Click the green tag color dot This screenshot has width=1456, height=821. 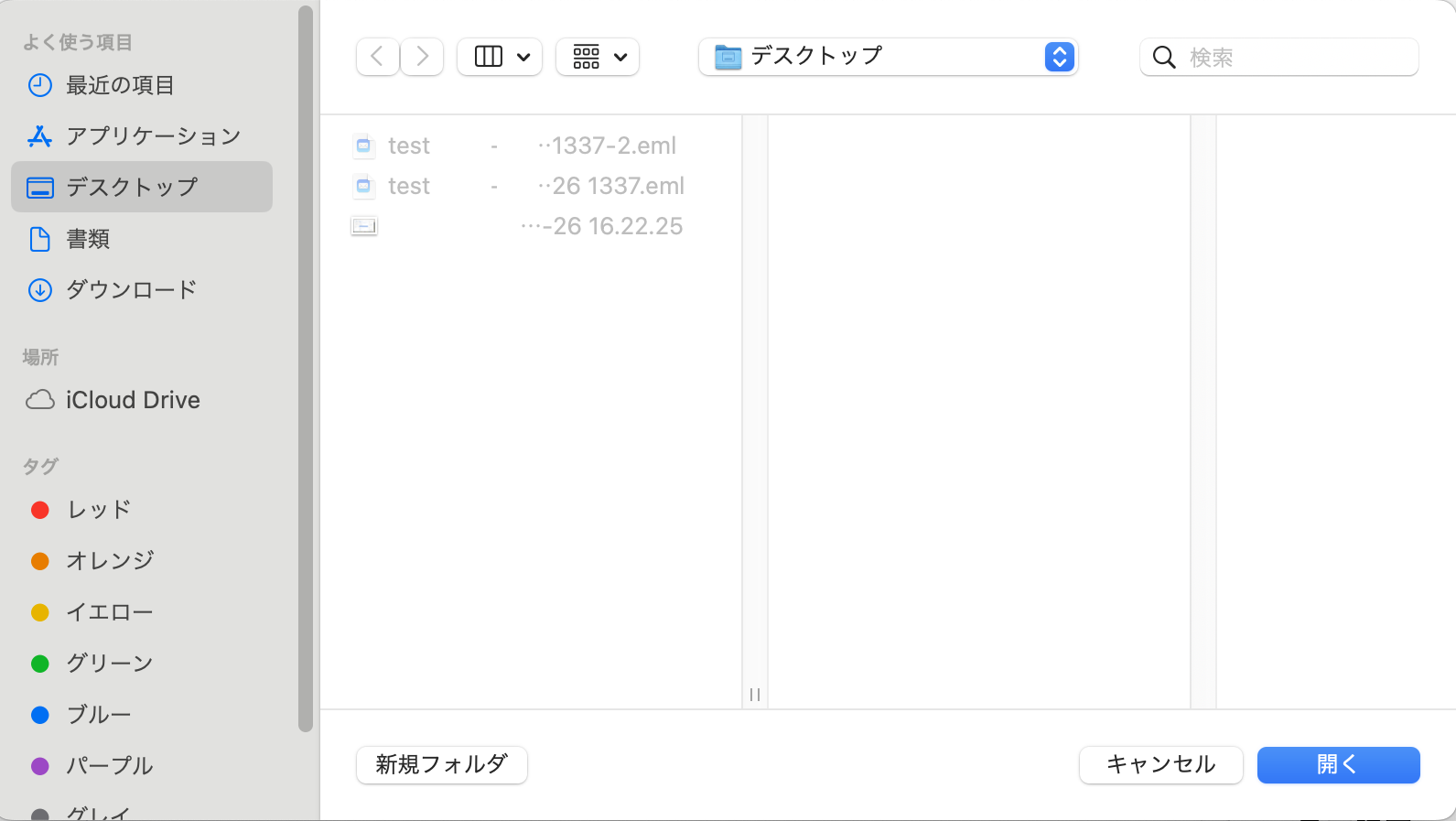pyautogui.click(x=40, y=664)
